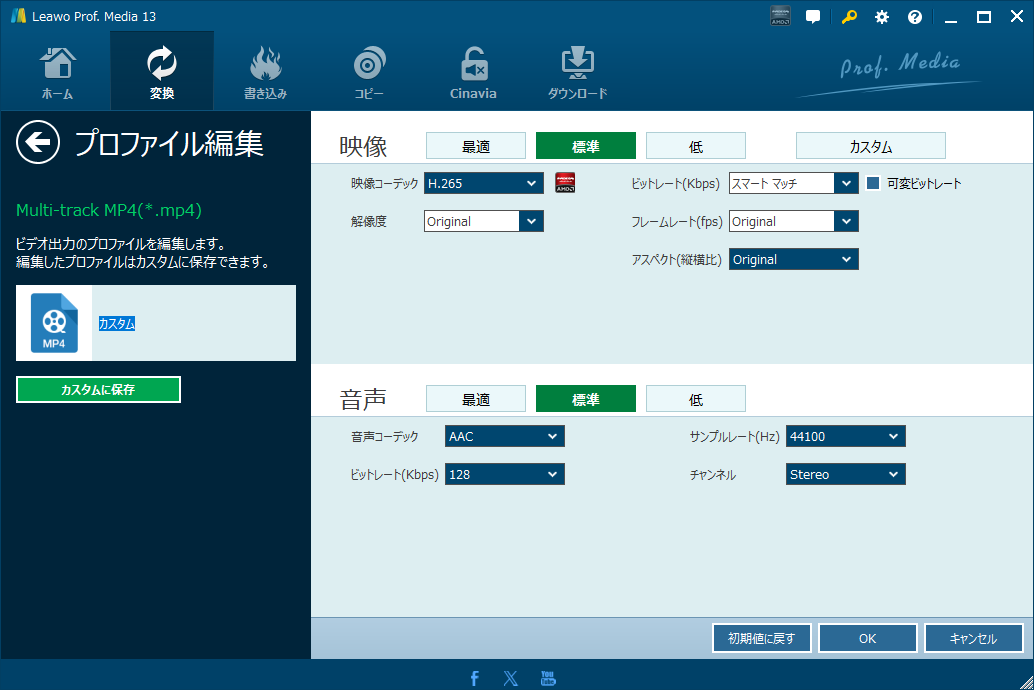This screenshot has height=690, width=1034.
Task: Open the help question mark icon
Action: 915,17
